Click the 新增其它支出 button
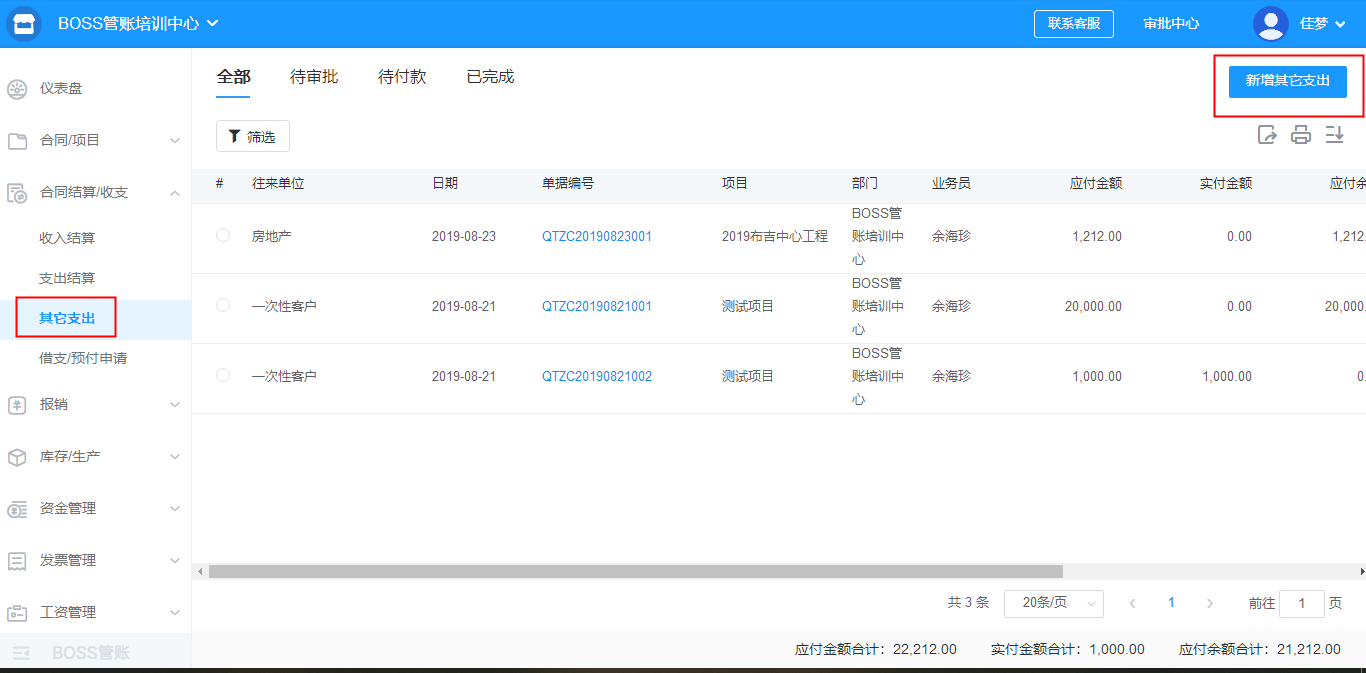Image resolution: width=1366 pixels, height=673 pixels. click(1288, 81)
